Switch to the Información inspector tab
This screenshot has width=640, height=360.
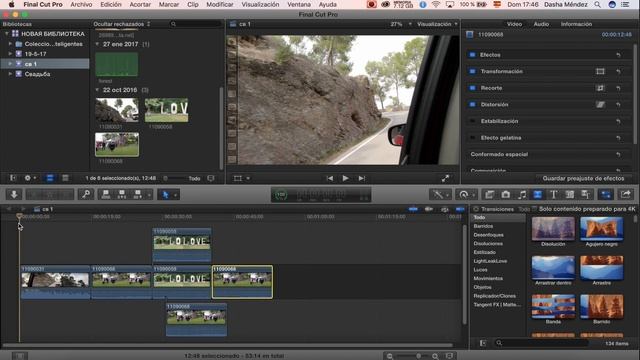pos(576,24)
